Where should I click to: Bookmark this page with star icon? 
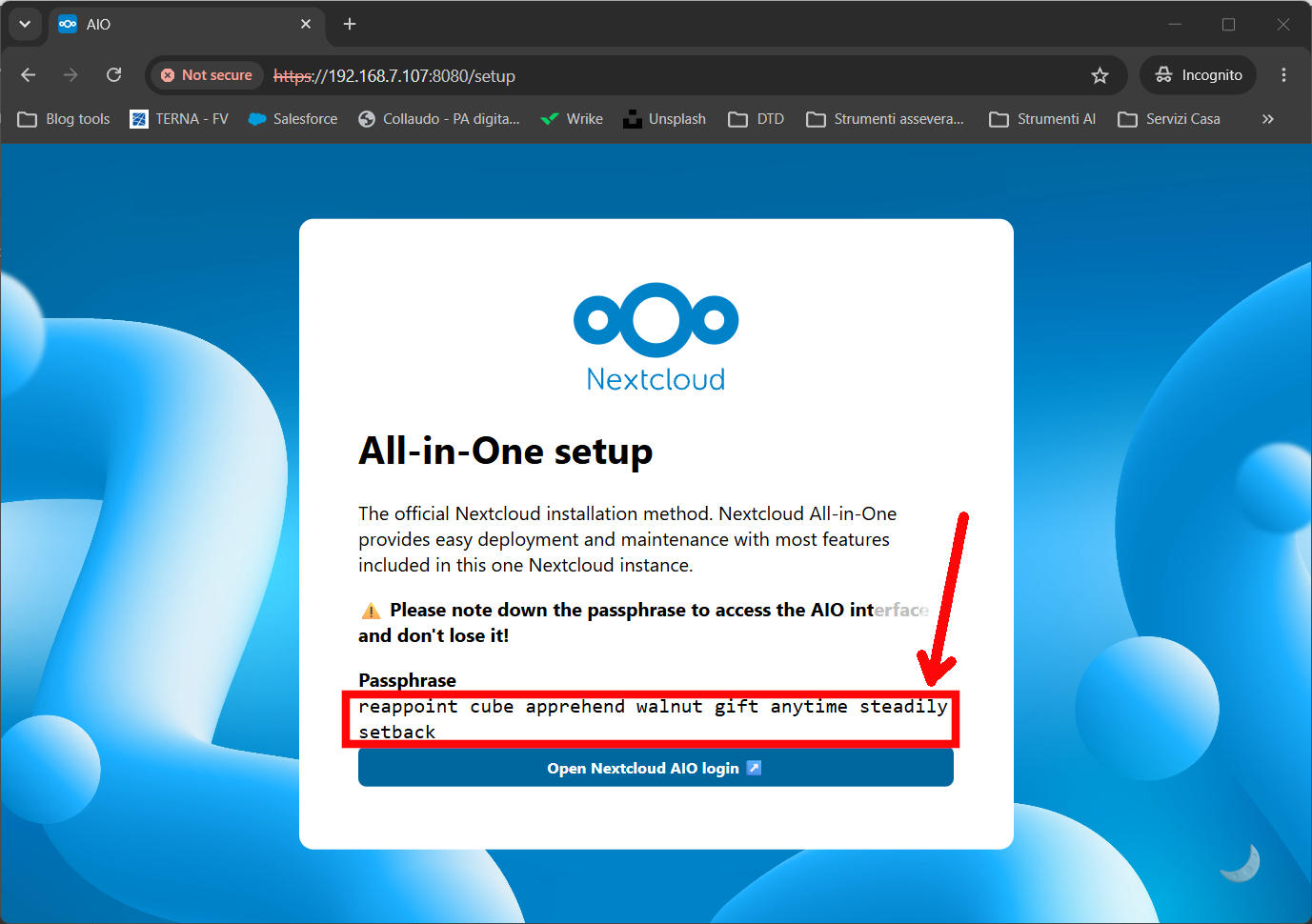[x=1100, y=75]
